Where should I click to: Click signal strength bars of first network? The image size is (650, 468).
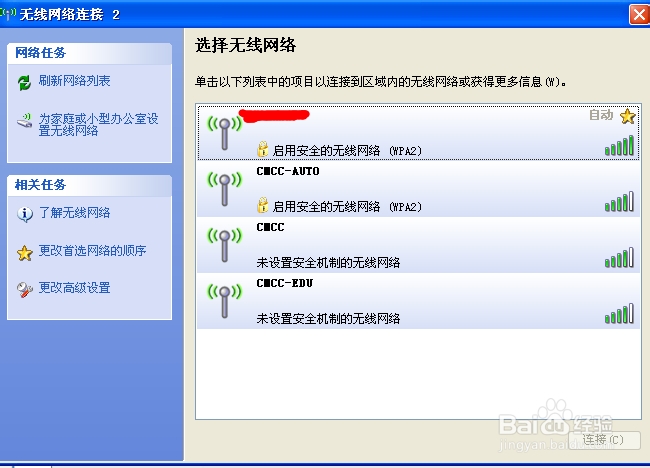619,145
